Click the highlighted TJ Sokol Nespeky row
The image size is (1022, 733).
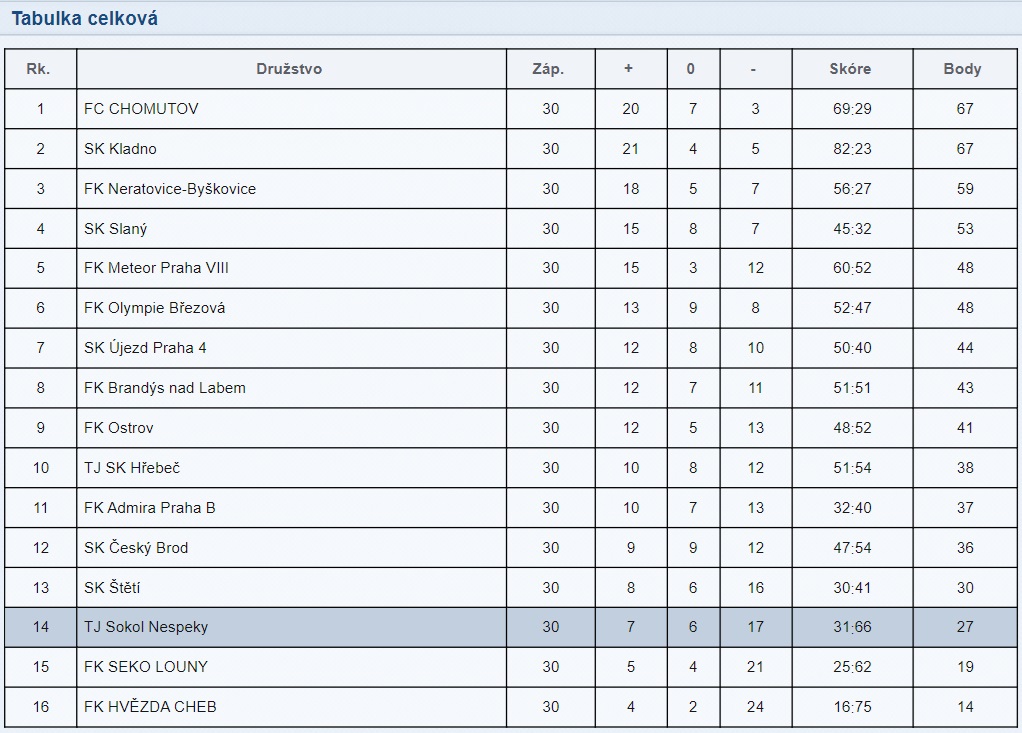[x=146, y=627]
